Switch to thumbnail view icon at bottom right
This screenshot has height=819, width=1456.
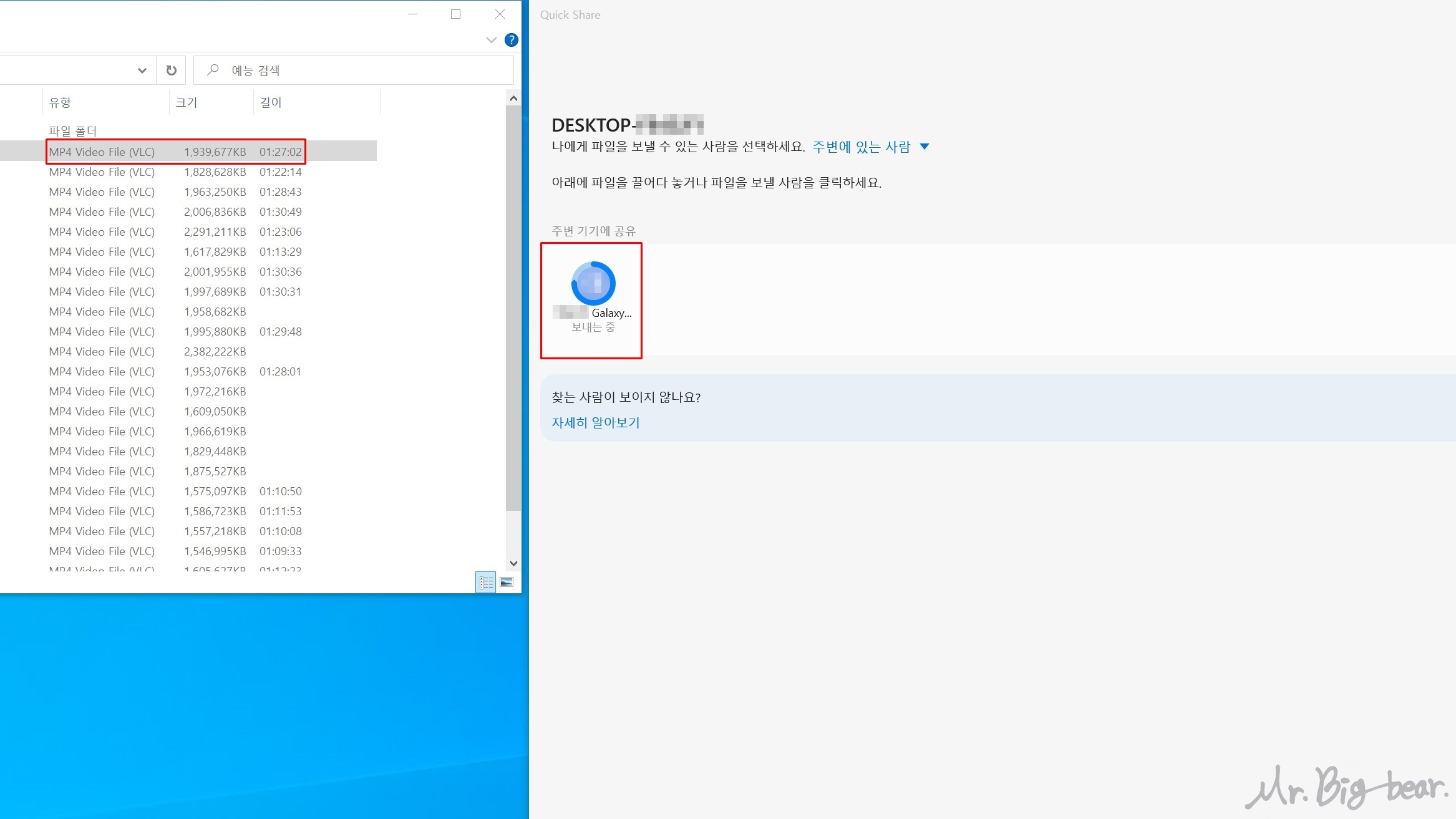(x=505, y=583)
